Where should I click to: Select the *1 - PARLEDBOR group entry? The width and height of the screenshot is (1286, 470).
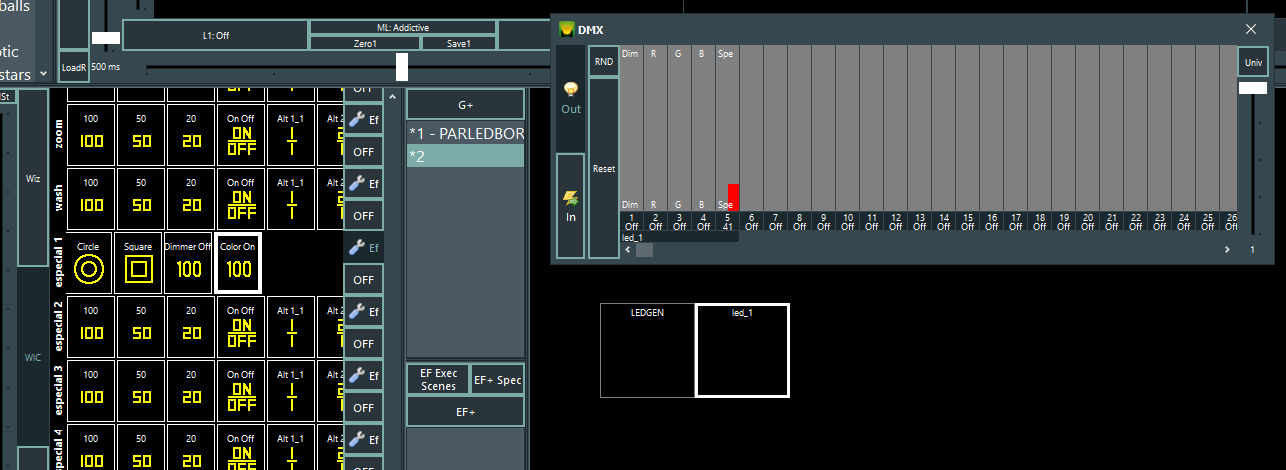click(465, 133)
